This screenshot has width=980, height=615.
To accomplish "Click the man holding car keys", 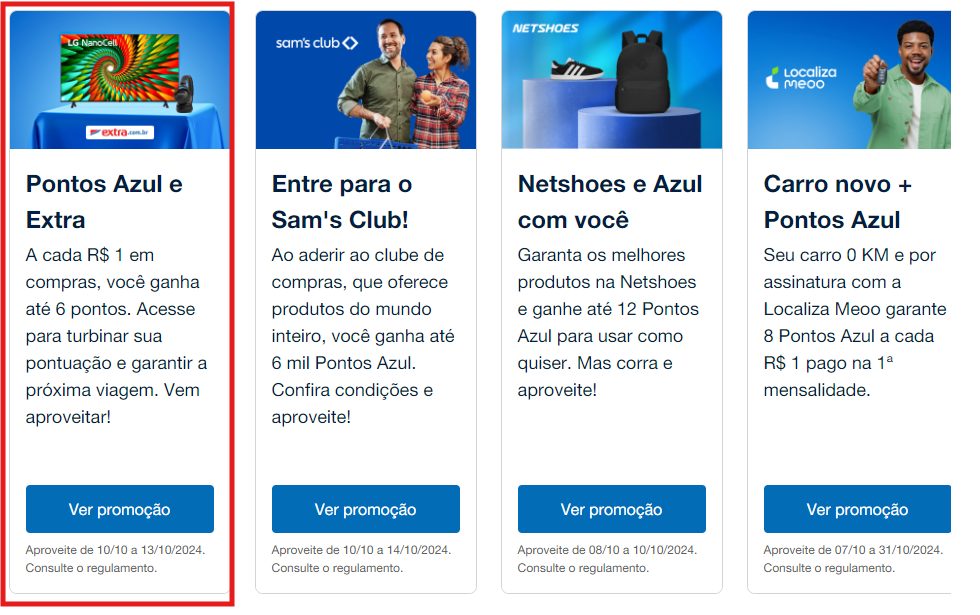I will tap(902, 84).
